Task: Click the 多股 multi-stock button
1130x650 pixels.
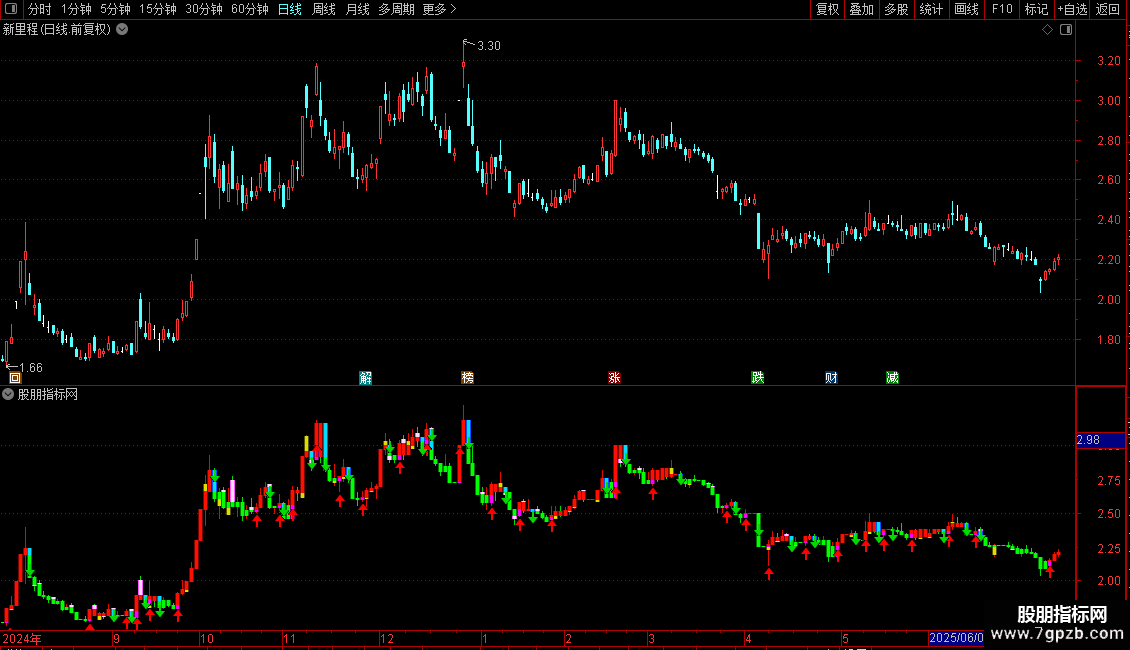Action: [x=896, y=9]
